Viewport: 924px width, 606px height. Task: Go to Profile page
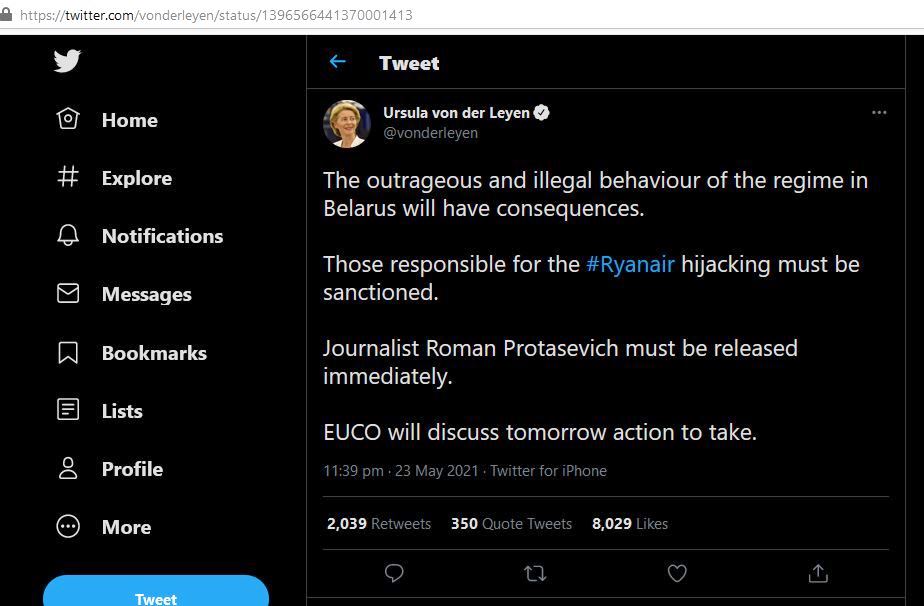tap(110, 469)
